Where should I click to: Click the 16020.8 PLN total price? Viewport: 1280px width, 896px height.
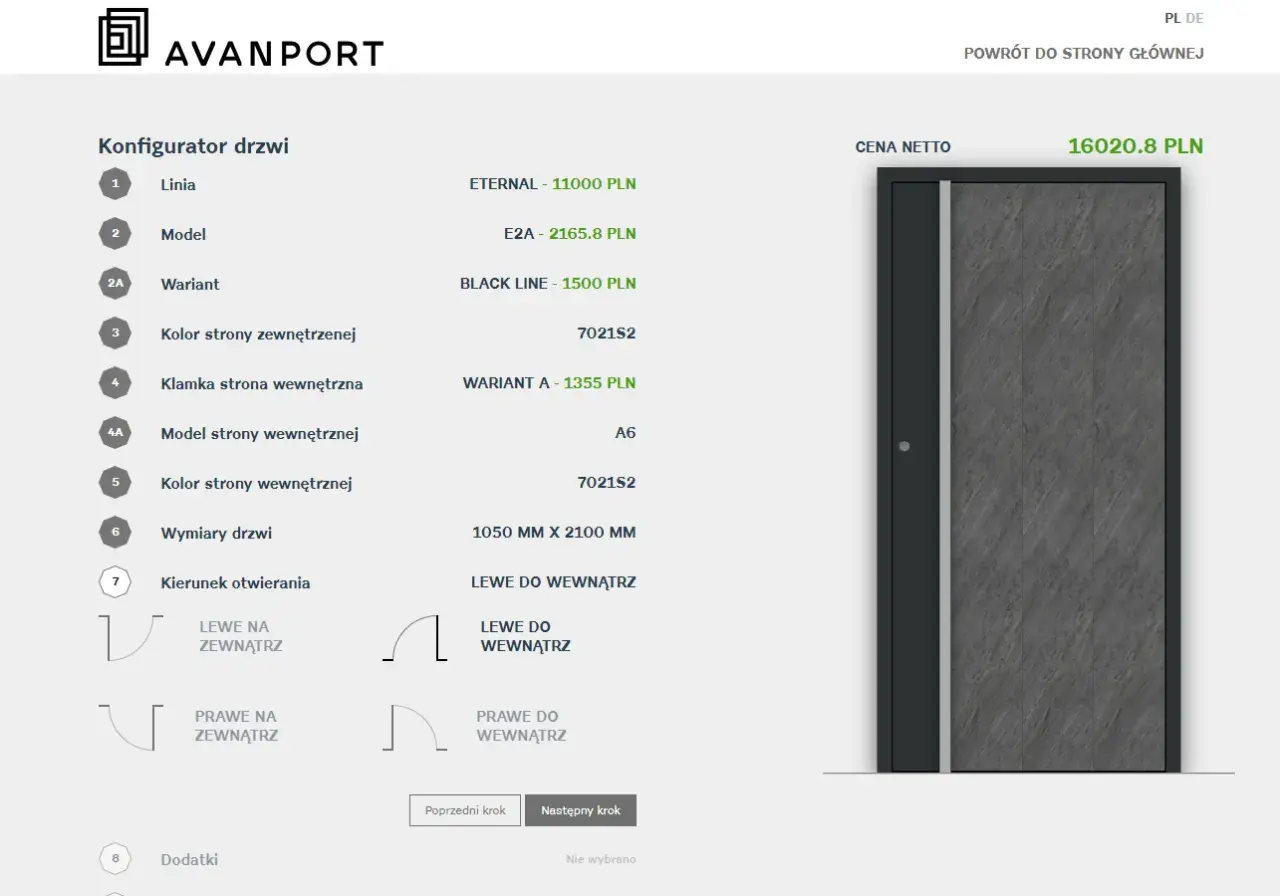[x=1136, y=146]
